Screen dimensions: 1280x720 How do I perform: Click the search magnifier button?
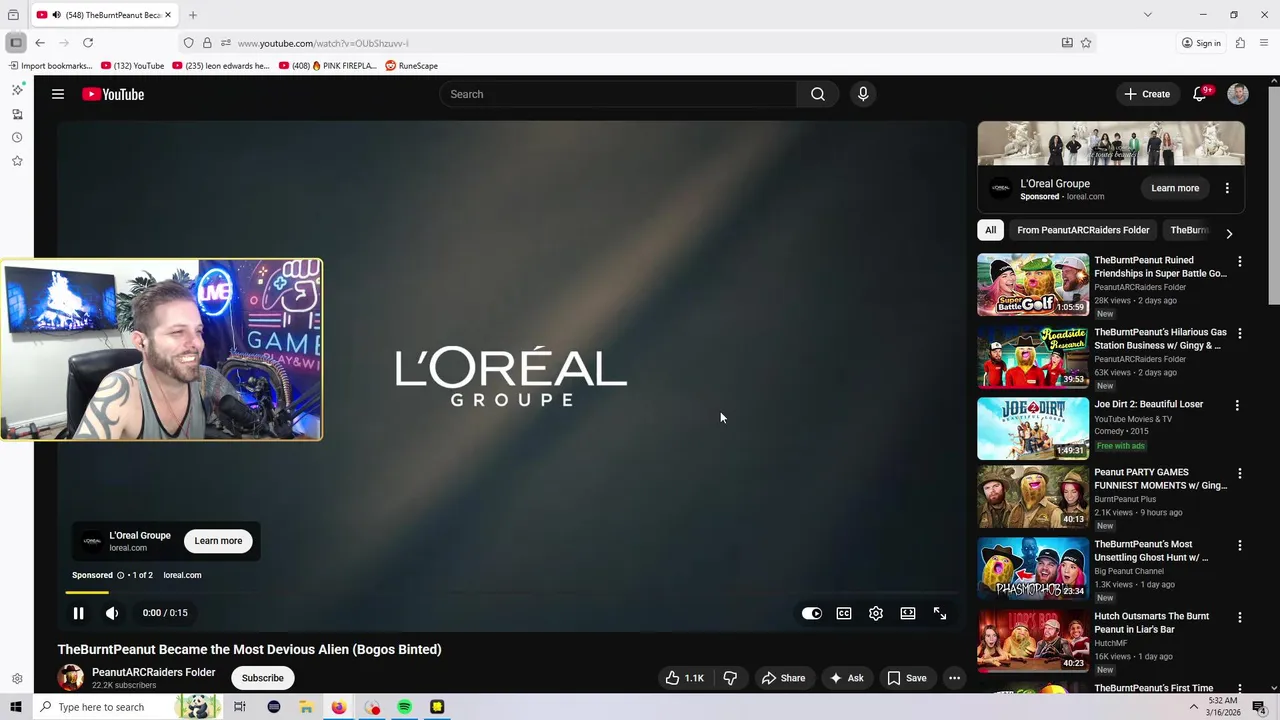(818, 94)
